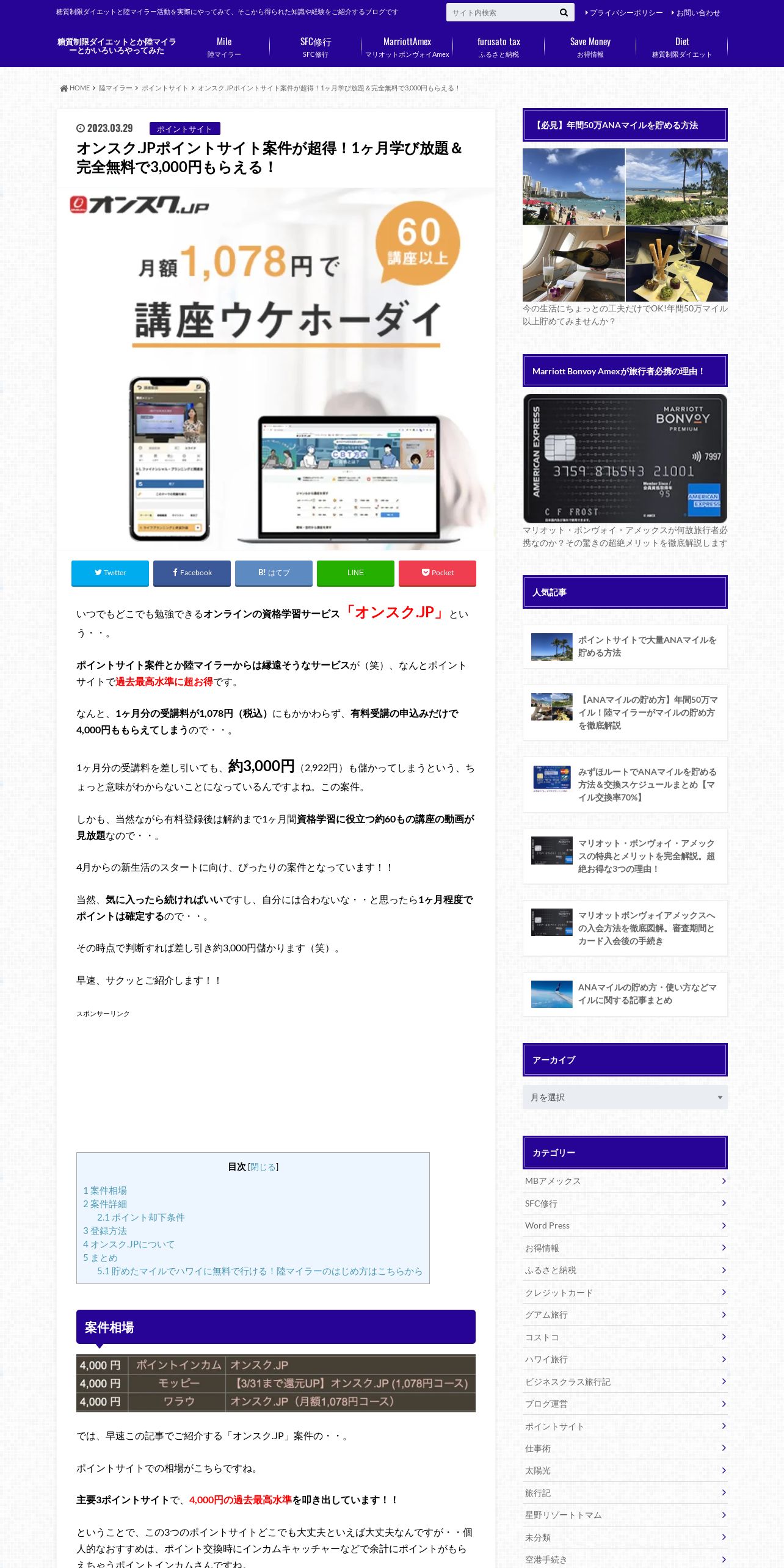Open マリオットボンヴォイアメックス入会方法 article
The height and width of the screenshot is (1568, 784).
point(625,928)
